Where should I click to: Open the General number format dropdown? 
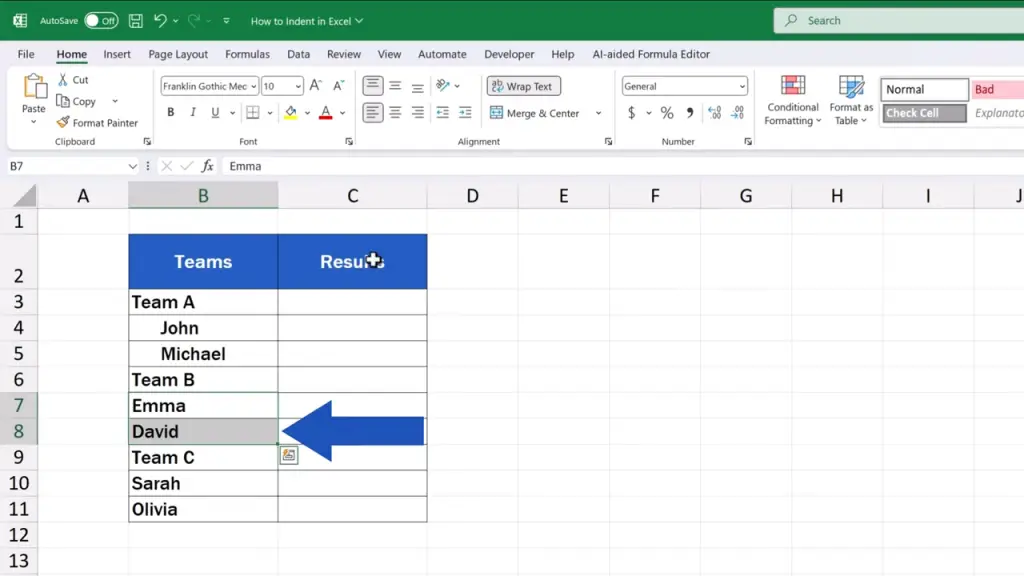pos(741,86)
